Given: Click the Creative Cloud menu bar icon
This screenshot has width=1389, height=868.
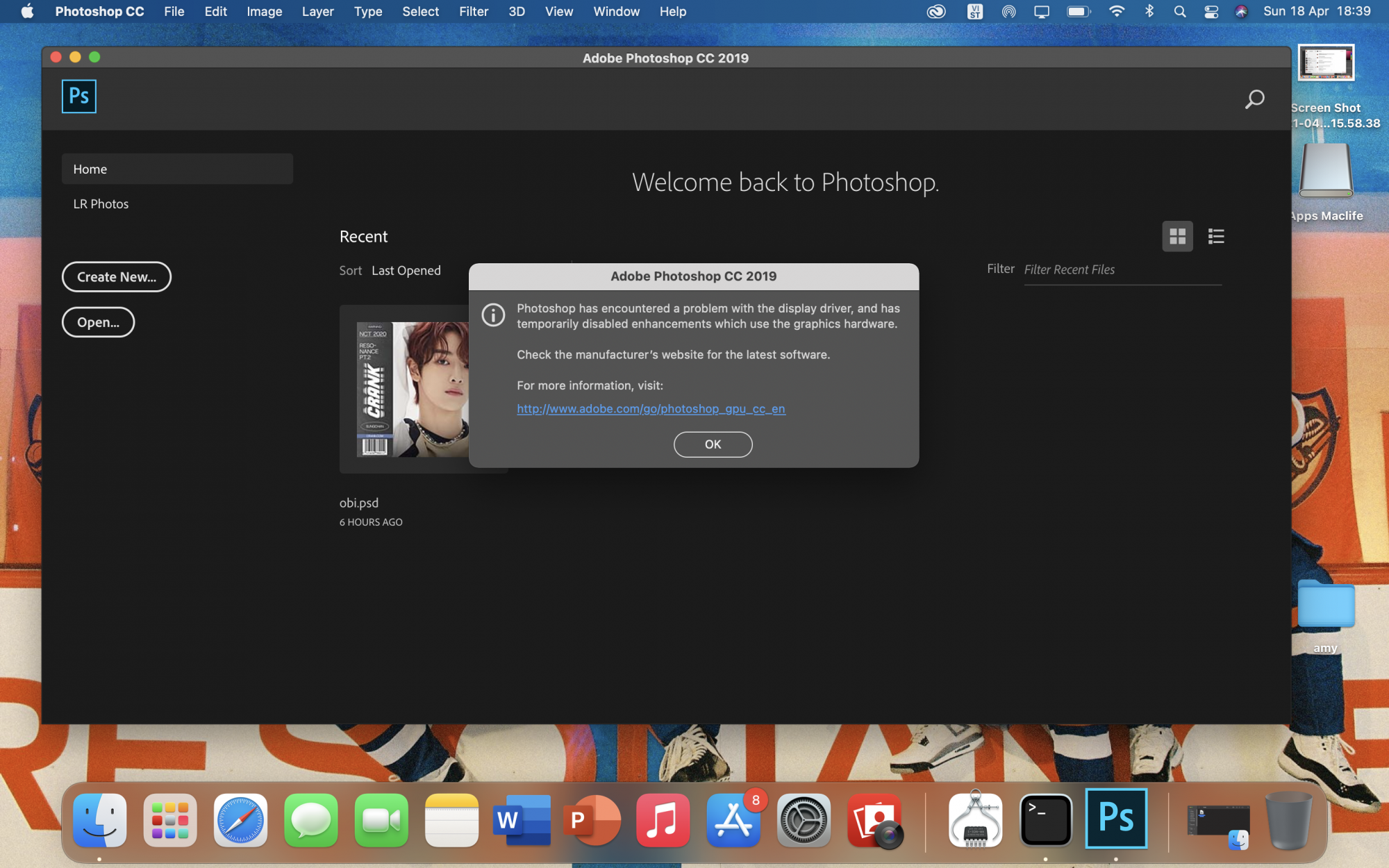Looking at the screenshot, I should tap(936, 12).
